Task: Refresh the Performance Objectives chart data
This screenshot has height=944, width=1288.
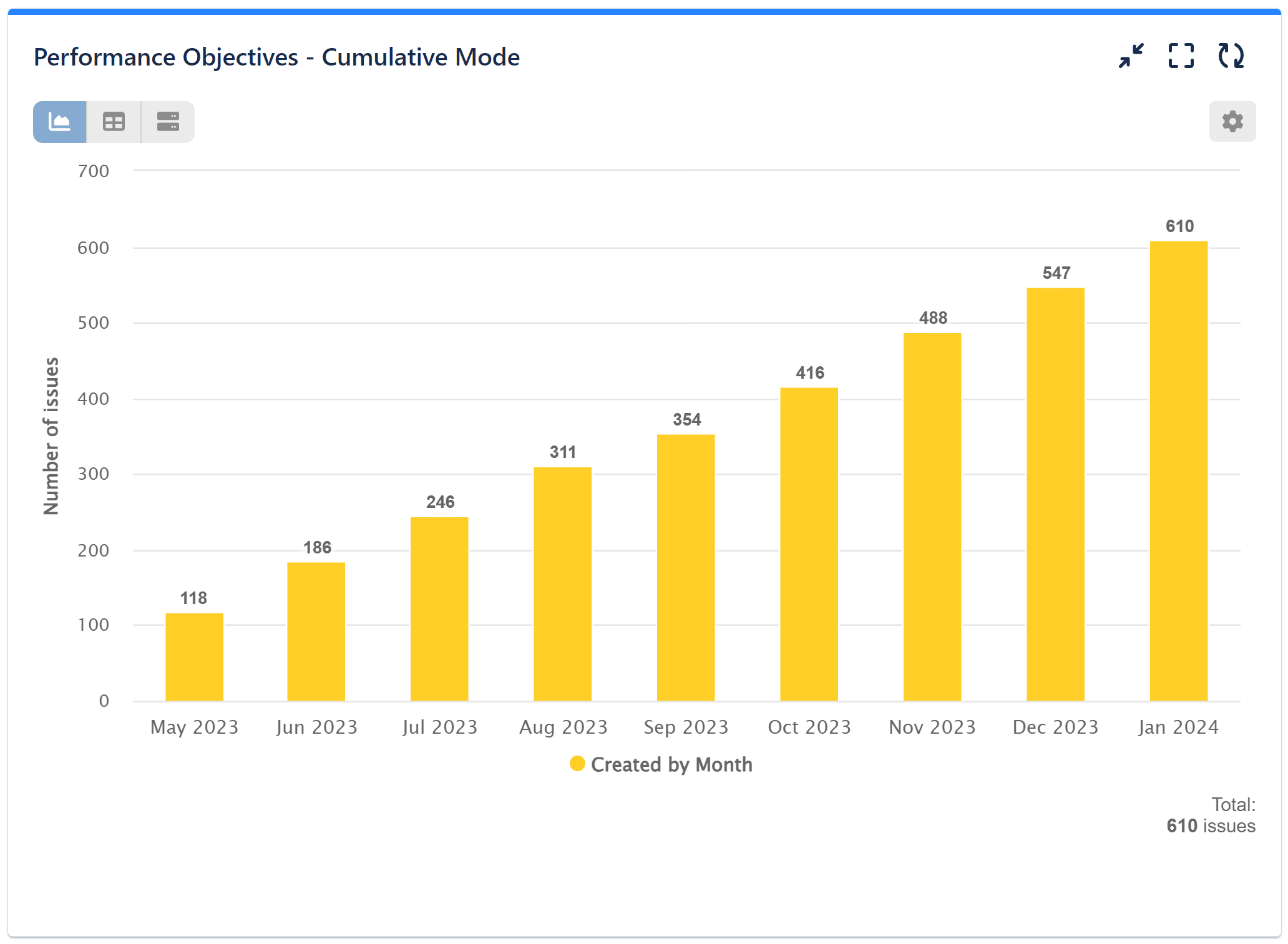Action: [1231, 56]
